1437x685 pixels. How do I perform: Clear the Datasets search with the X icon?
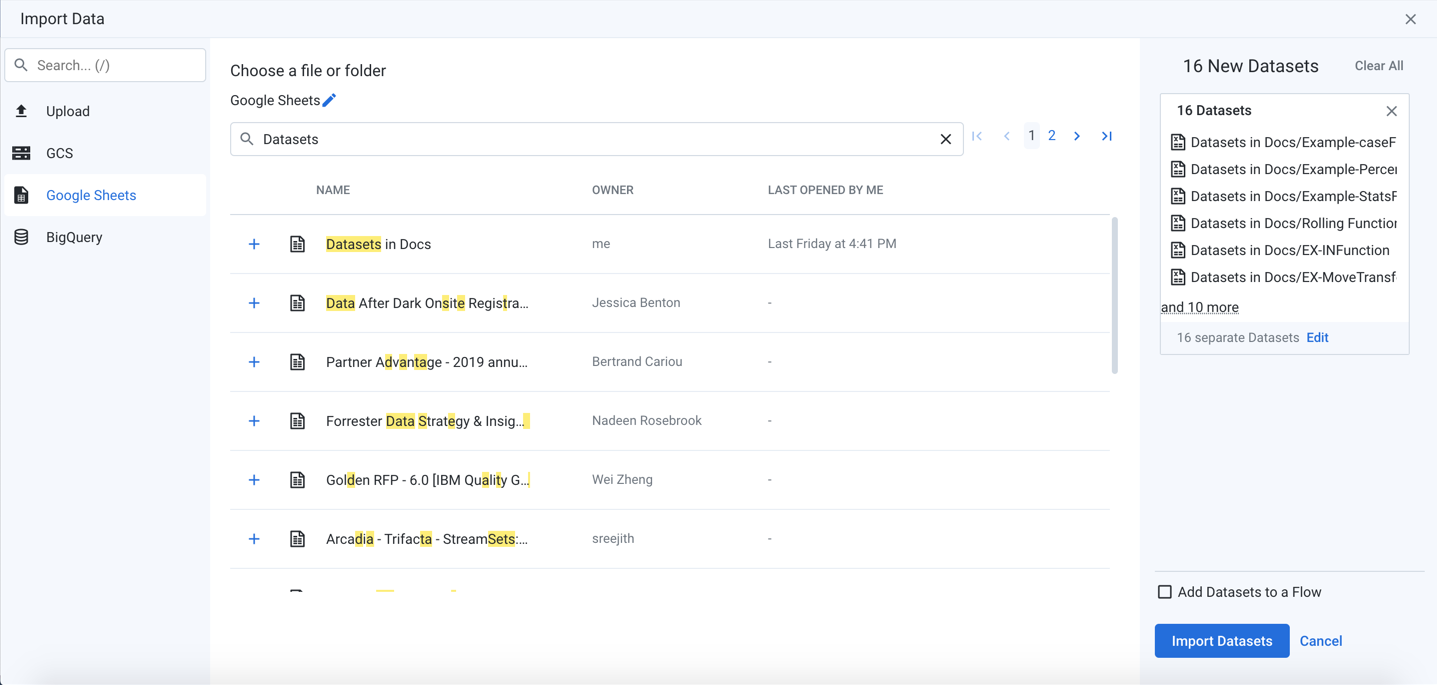945,139
